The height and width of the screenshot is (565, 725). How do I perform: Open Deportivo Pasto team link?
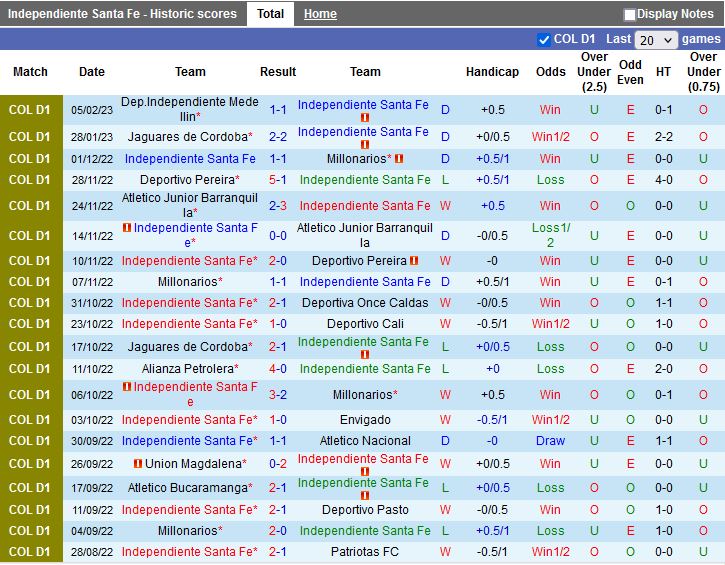pyautogui.click(x=365, y=510)
